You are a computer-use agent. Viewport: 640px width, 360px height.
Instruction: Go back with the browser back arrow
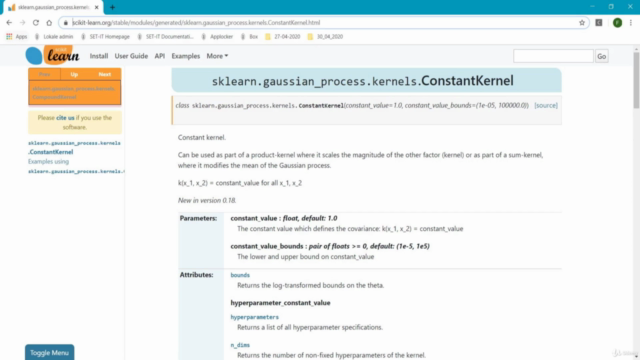point(9,23)
